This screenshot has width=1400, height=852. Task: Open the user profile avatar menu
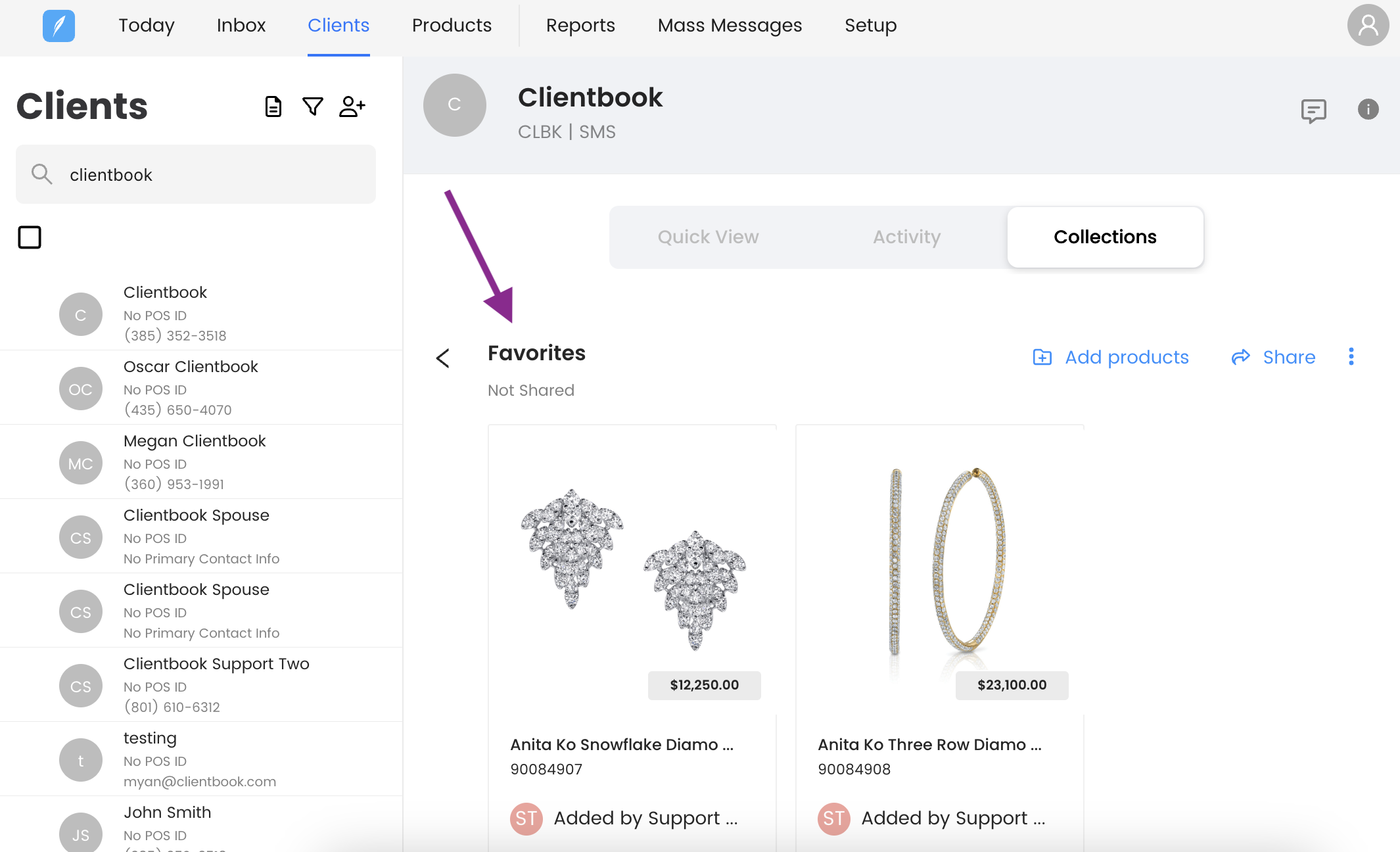pos(1368,26)
